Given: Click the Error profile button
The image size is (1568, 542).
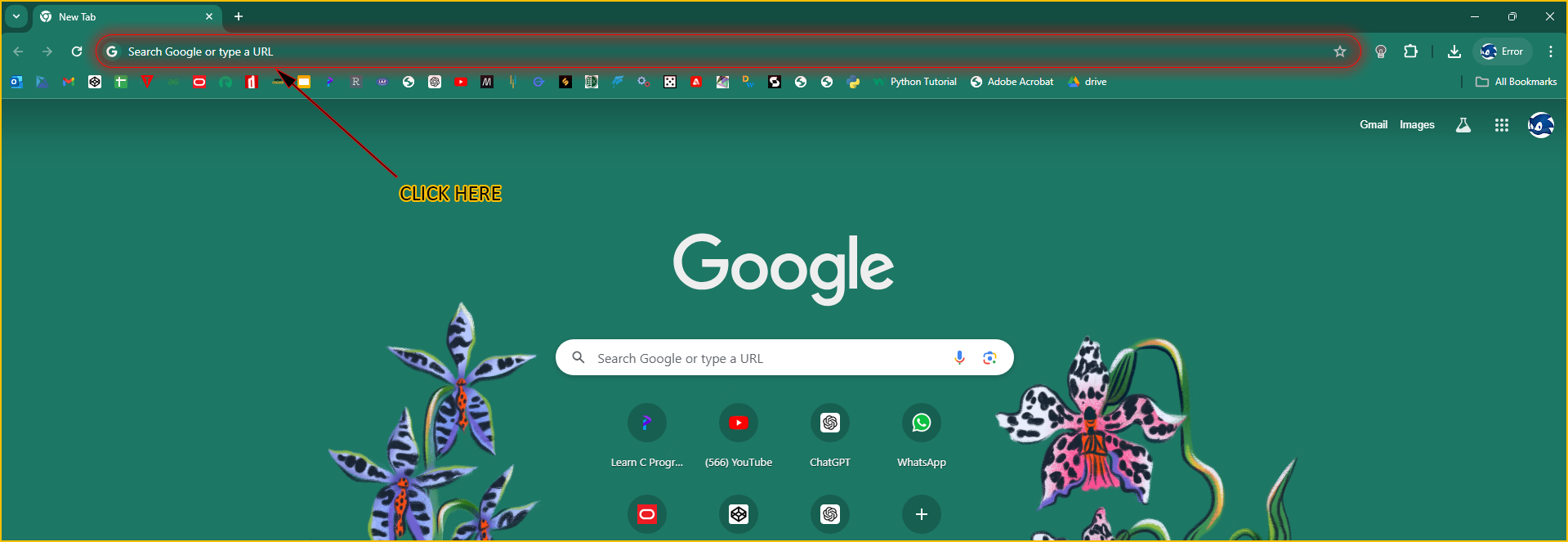Looking at the screenshot, I should (1502, 52).
